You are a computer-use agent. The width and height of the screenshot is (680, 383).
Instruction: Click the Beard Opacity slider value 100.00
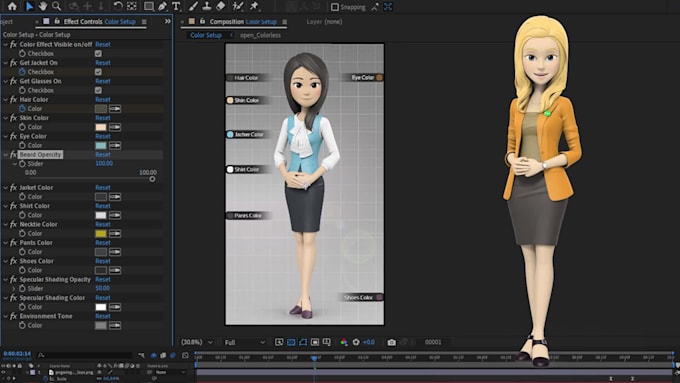(x=104, y=164)
